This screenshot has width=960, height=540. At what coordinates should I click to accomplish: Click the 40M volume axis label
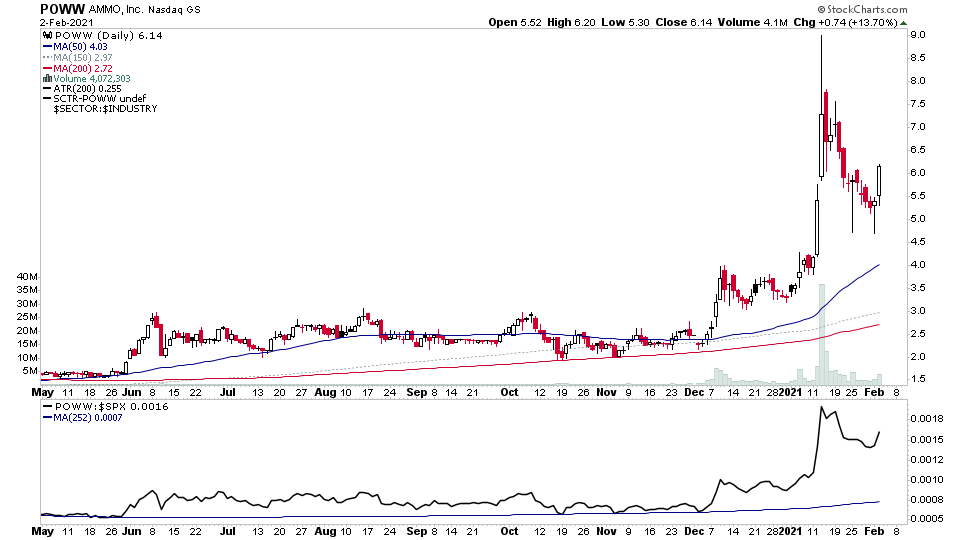[27, 277]
